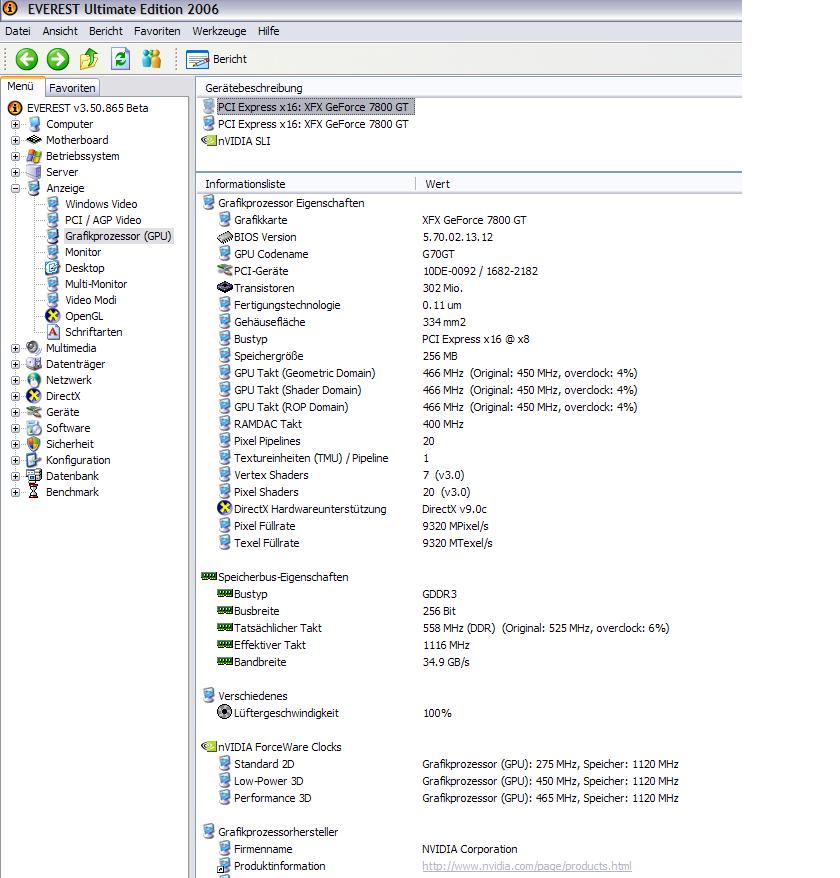
Task: Expand the Motherboard tree node
Action: [x=16, y=141]
